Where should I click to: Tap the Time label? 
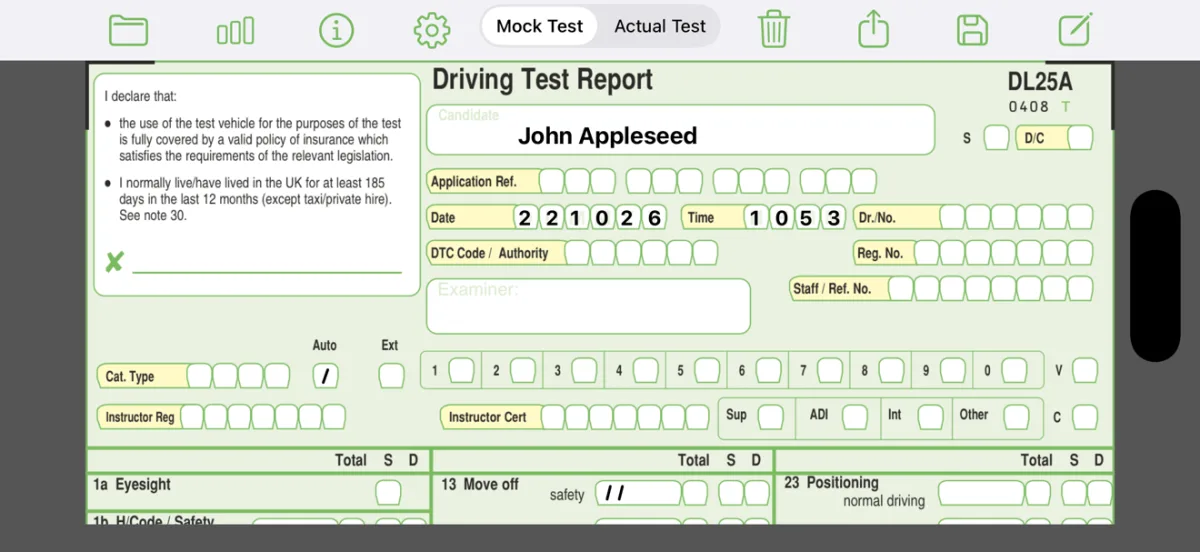[701, 217]
